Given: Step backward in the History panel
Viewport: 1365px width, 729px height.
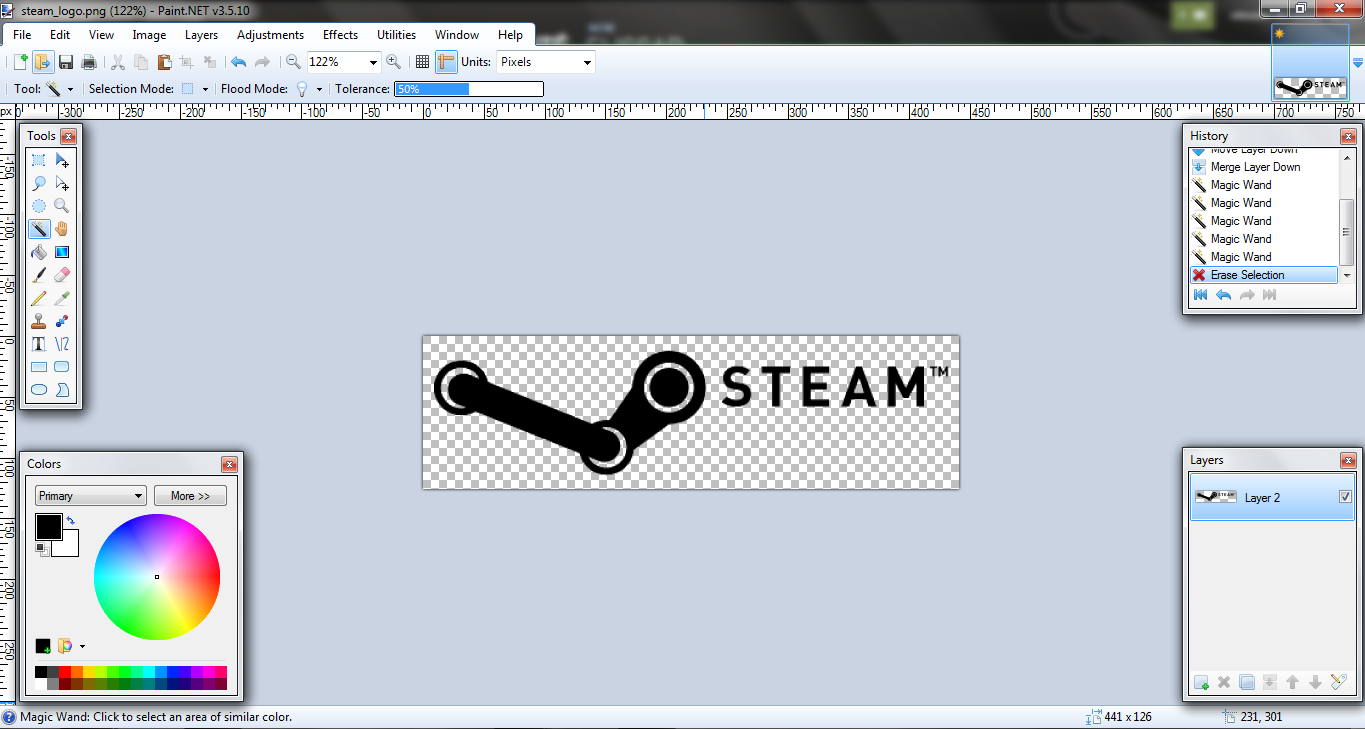Looking at the screenshot, I should (1223, 295).
